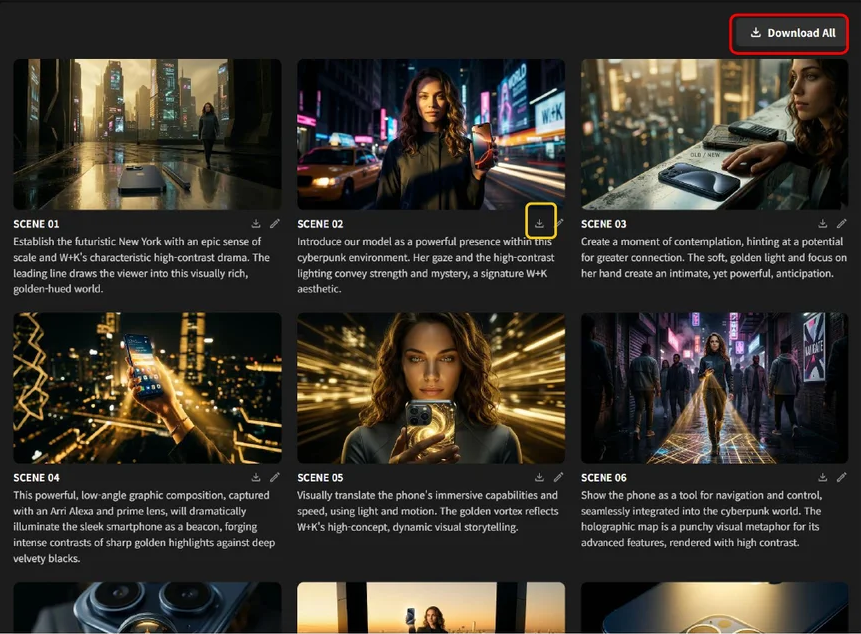861x634 pixels.
Task: Click the SCENE 01 title
Action: (x=36, y=224)
